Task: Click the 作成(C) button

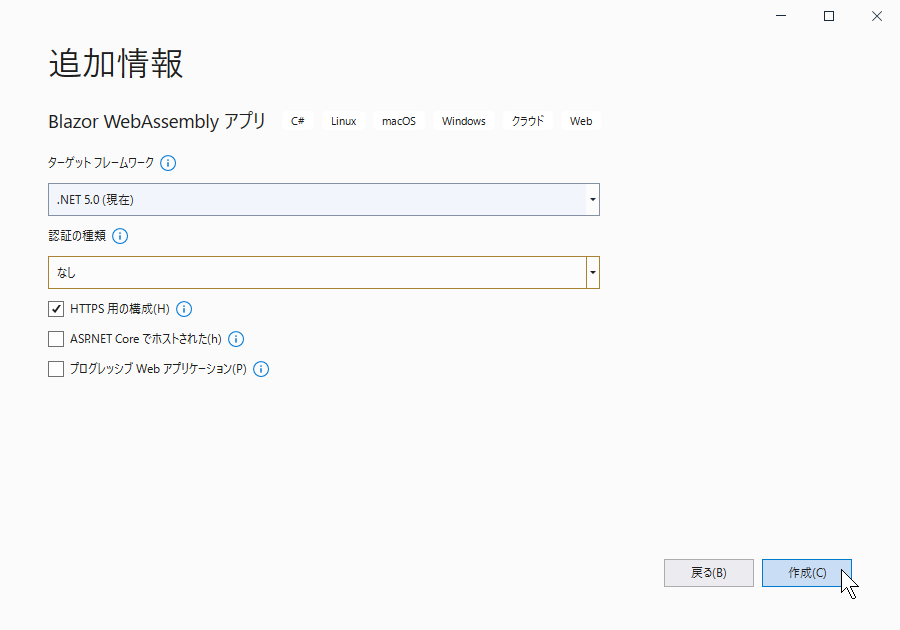Action: click(806, 573)
